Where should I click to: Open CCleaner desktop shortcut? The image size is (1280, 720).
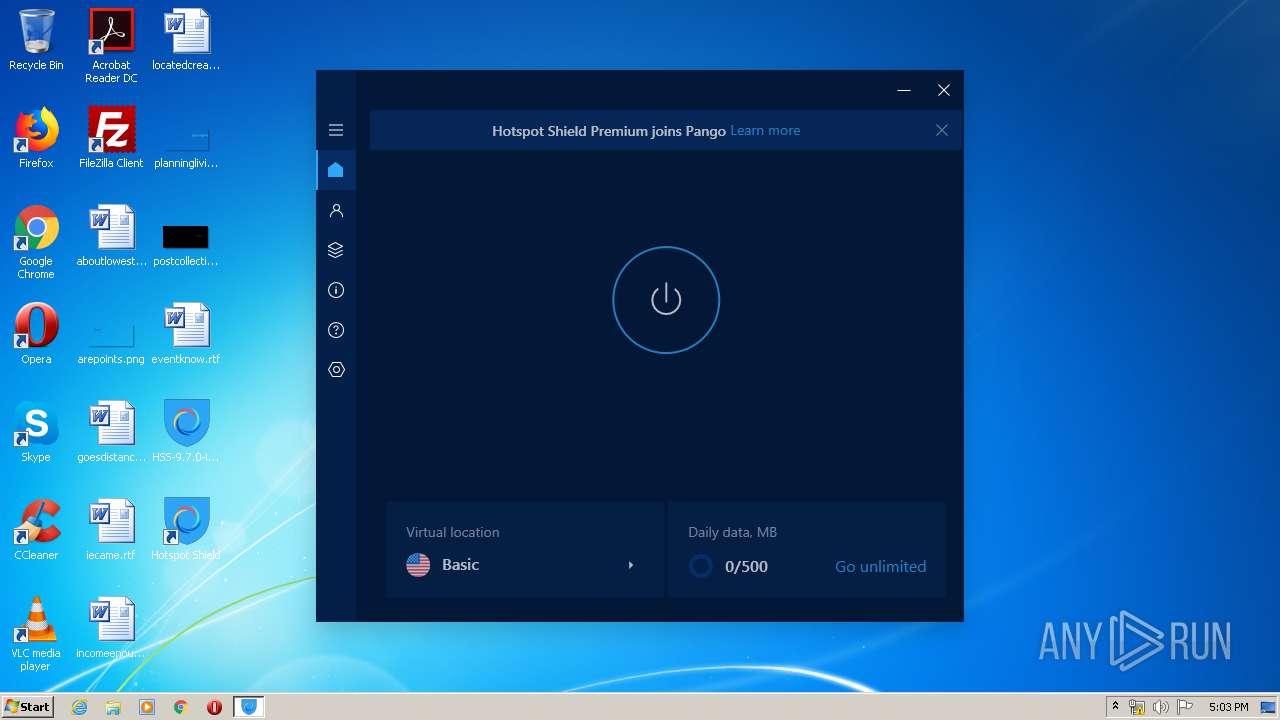click(x=36, y=530)
